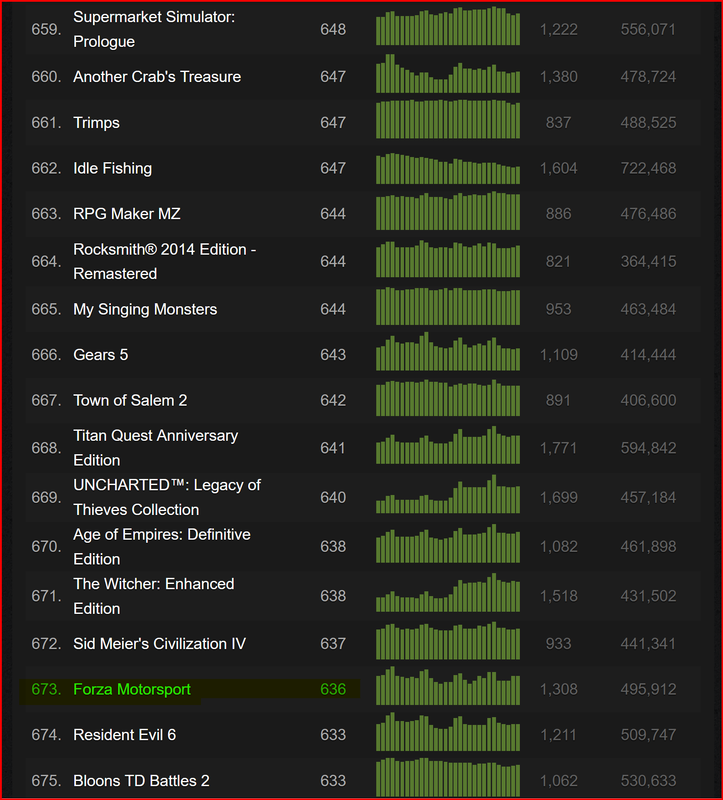The width and height of the screenshot is (723, 800).
Task: Select Trimps peak players 837
Action: pos(559,122)
